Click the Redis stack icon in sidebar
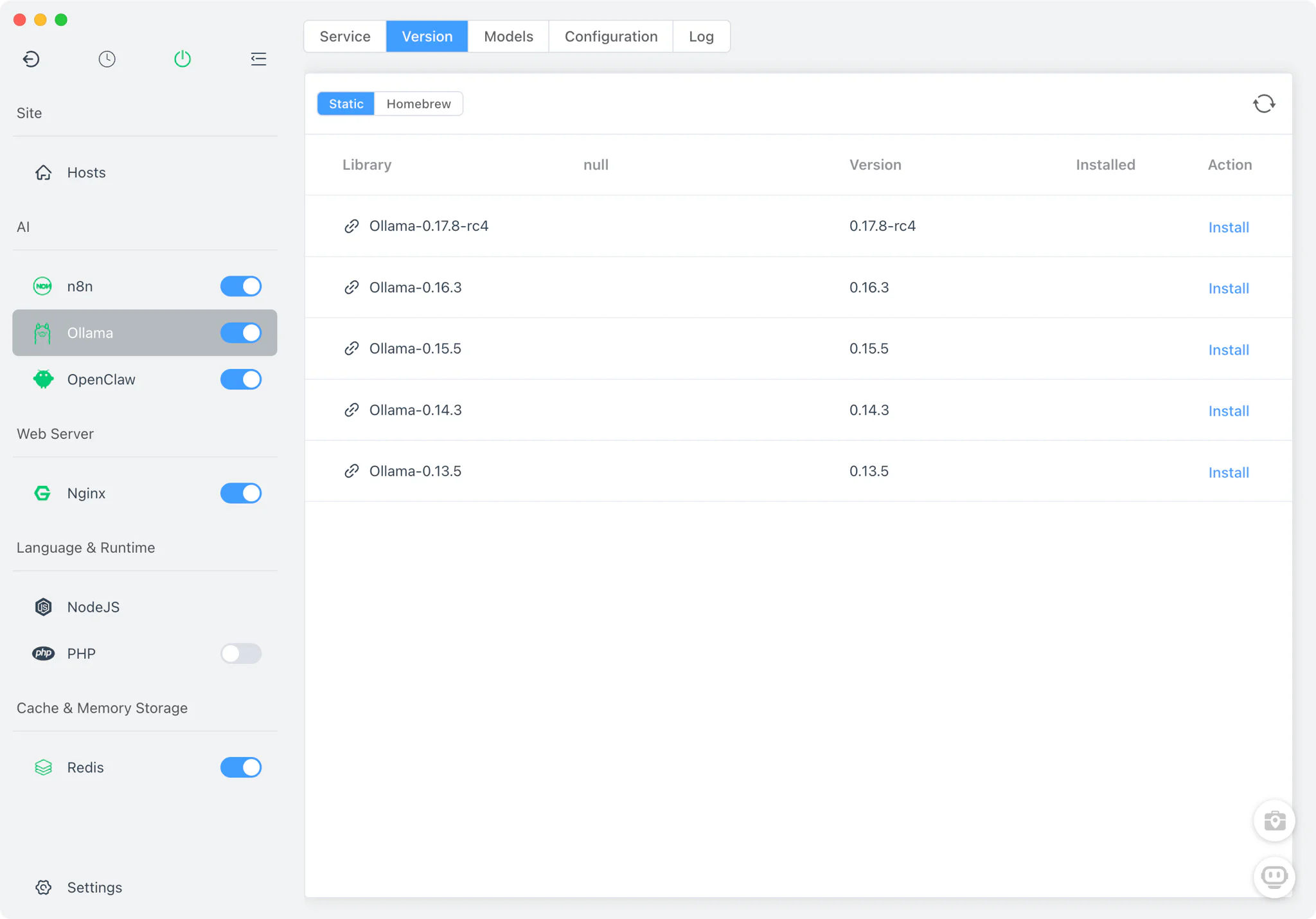This screenshot has width=1316, height=919. (x=42, y=767)
